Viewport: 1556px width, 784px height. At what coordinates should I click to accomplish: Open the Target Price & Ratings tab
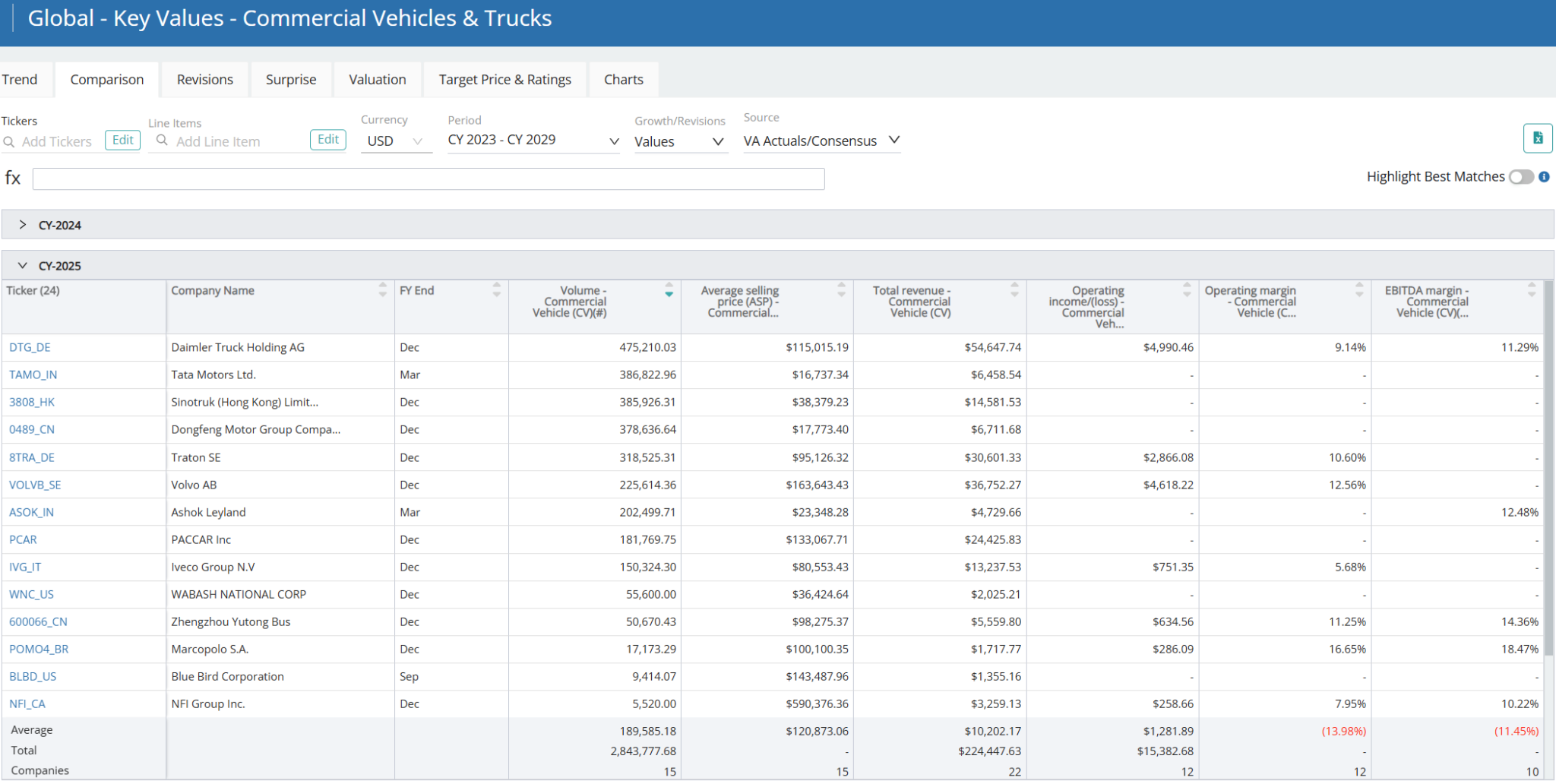pyautogui.click(x=504, y=80)
